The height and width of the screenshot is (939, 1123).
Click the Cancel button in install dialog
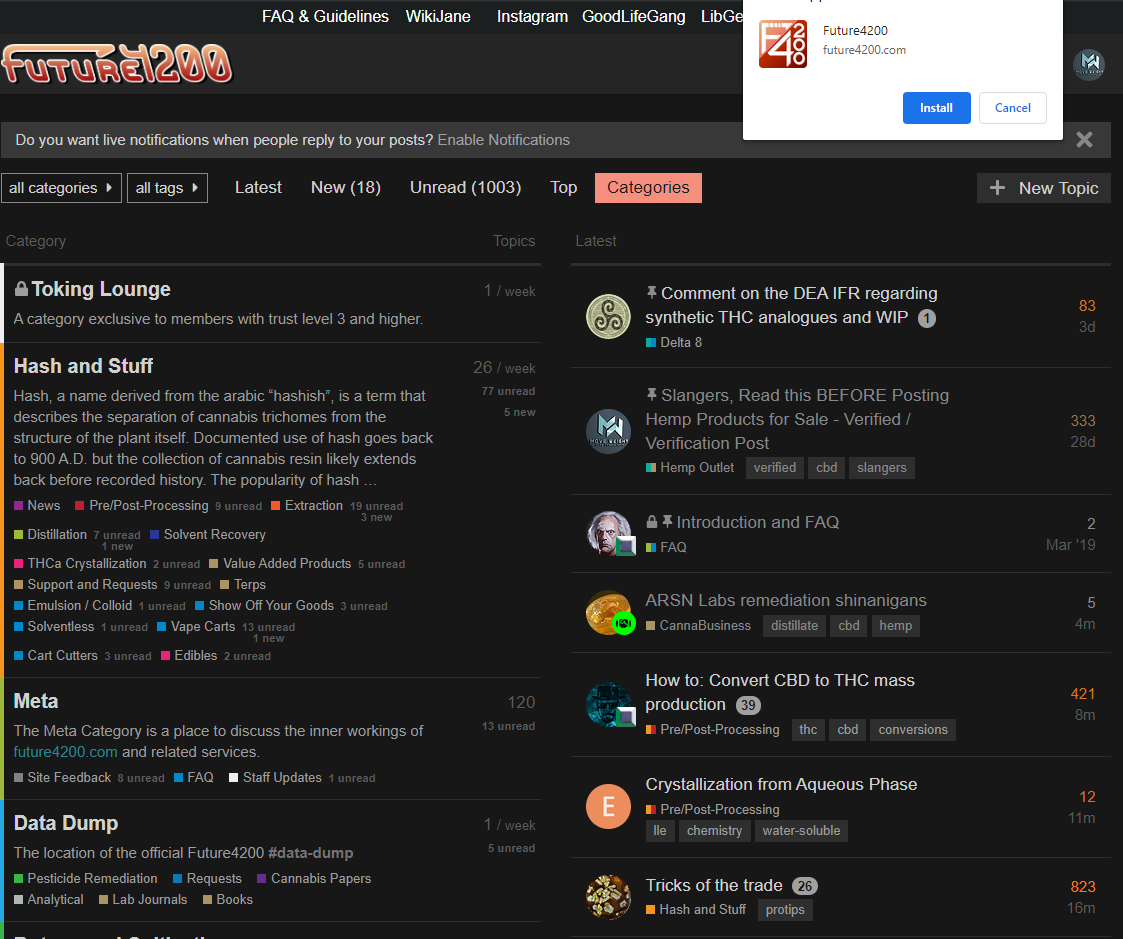(x=1012, y=107)
